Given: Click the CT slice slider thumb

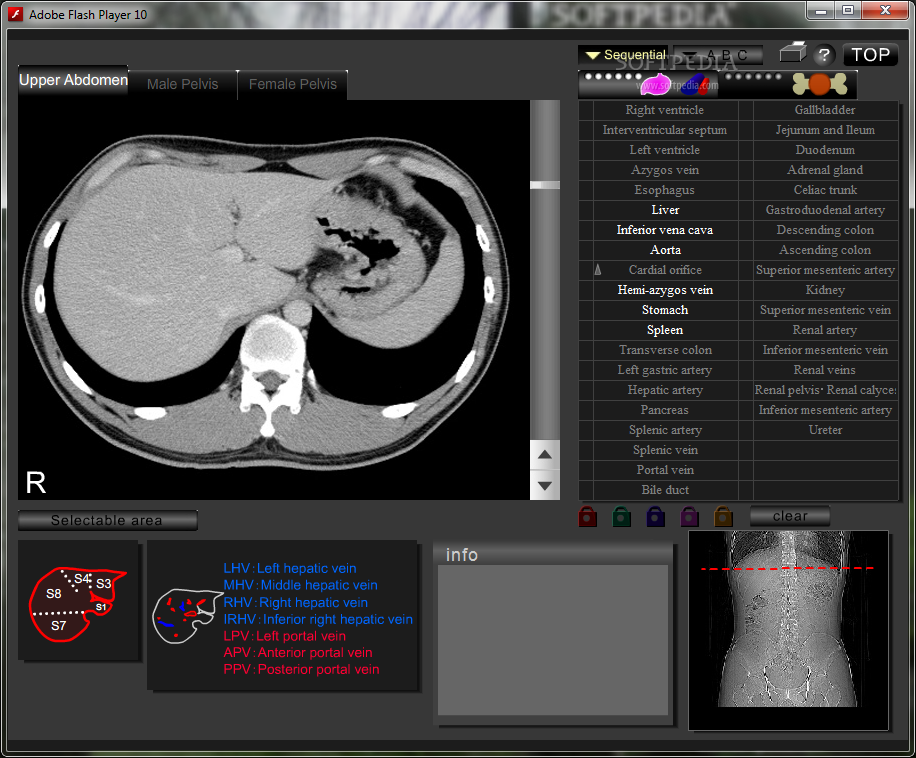Looking at the screenshot, I should pyautogui.click(x=544, y=185).
